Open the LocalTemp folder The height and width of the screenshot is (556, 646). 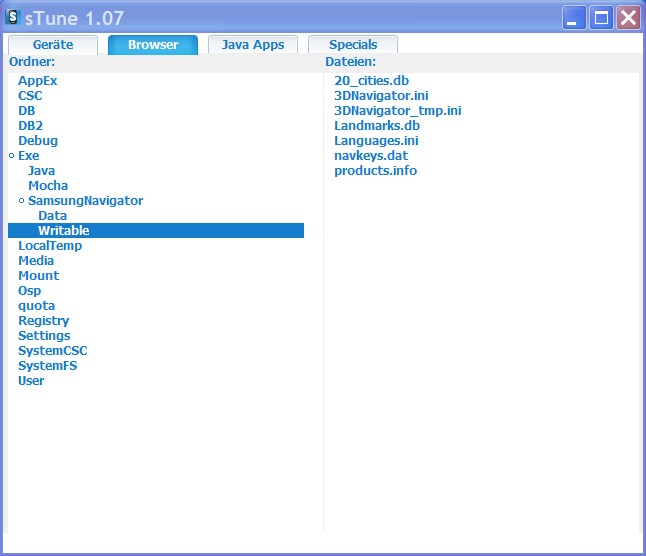(x=50, y=246)
